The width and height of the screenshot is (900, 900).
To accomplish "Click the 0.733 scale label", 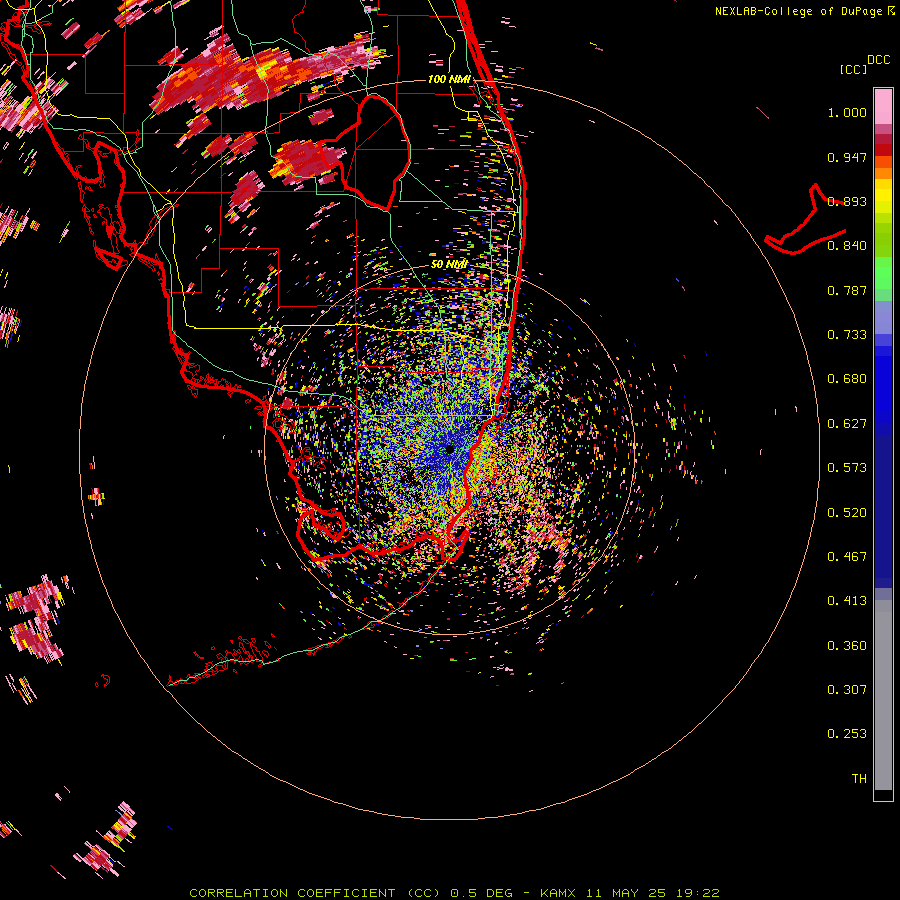I will [x=847, y=335].
